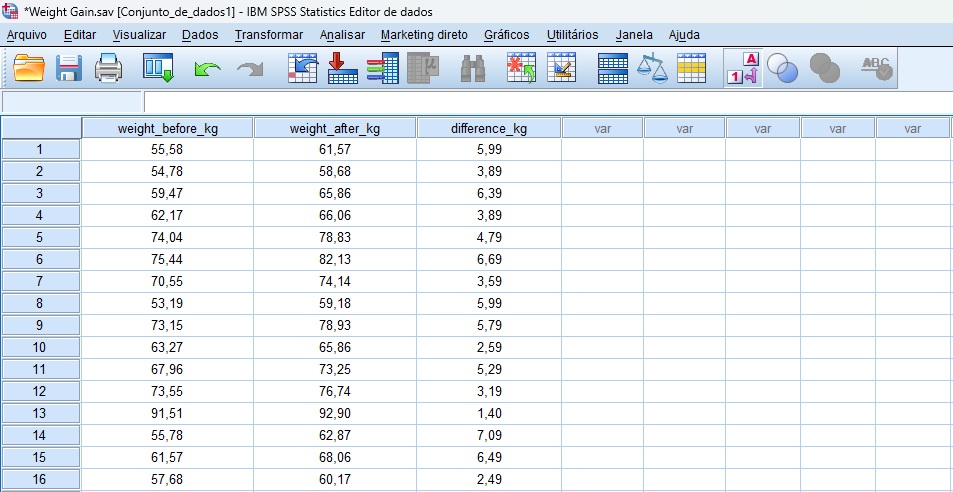The height and width of the screenshot is (492, 953).
Task: Open the Editar menu
Action: pos(80,35)
